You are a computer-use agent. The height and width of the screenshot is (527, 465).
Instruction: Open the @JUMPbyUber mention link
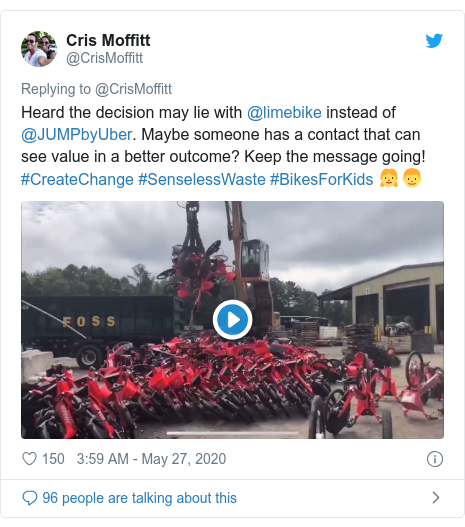[x=77, y=135]
